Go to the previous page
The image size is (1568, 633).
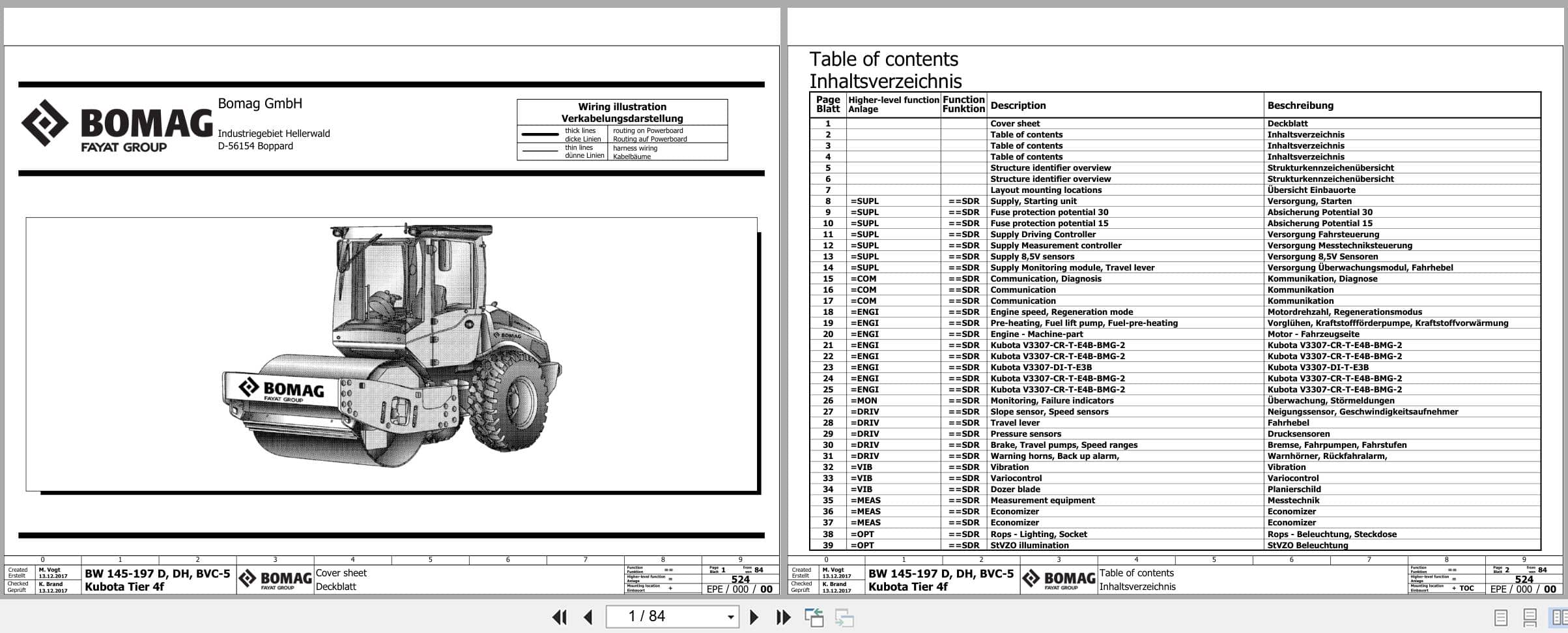(x=588, y=617)
